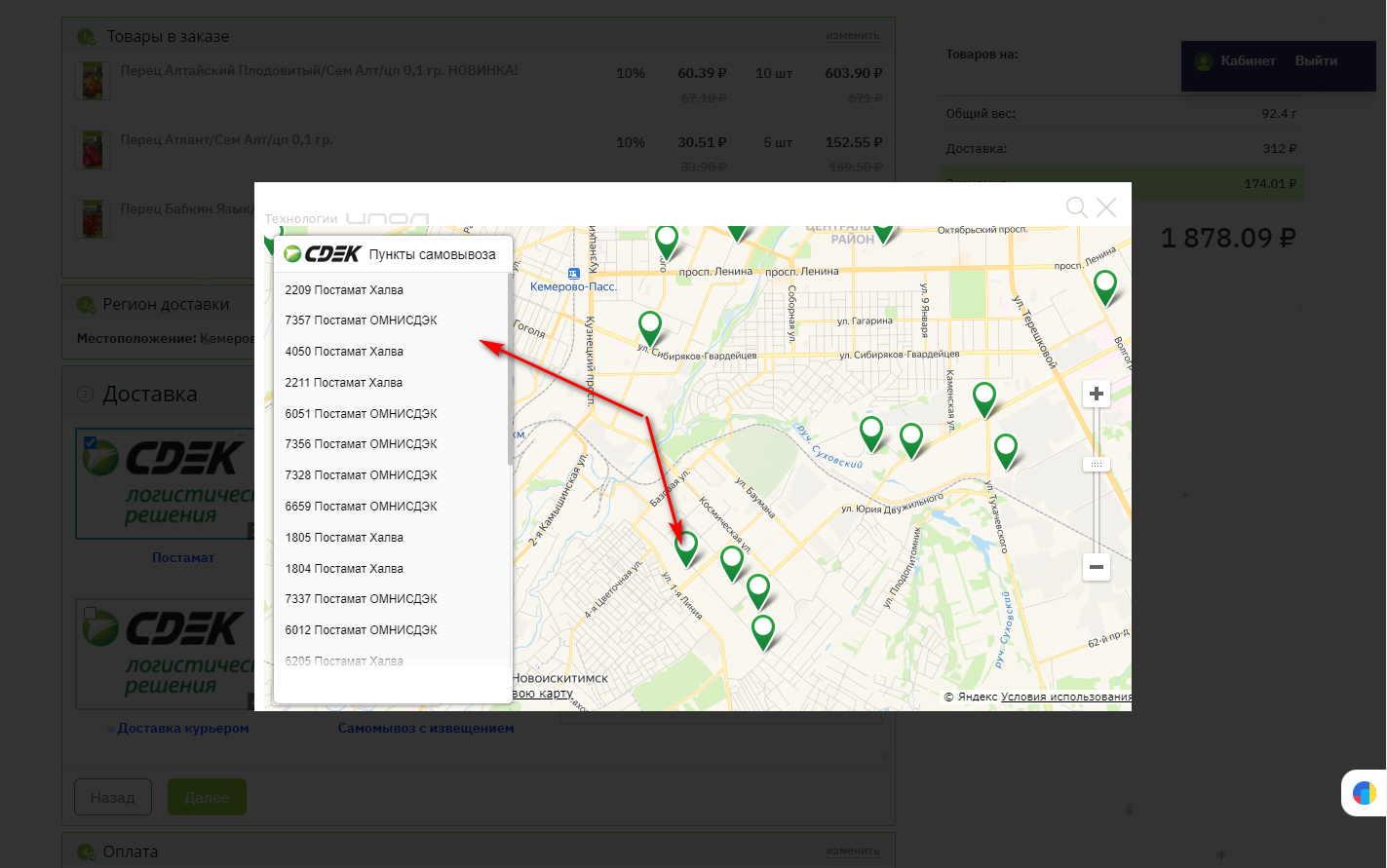Viewport: 1387px width, 868px height.
Task: Choose 1805 Постамат Халва pickup point
Action: coord(344,538)
